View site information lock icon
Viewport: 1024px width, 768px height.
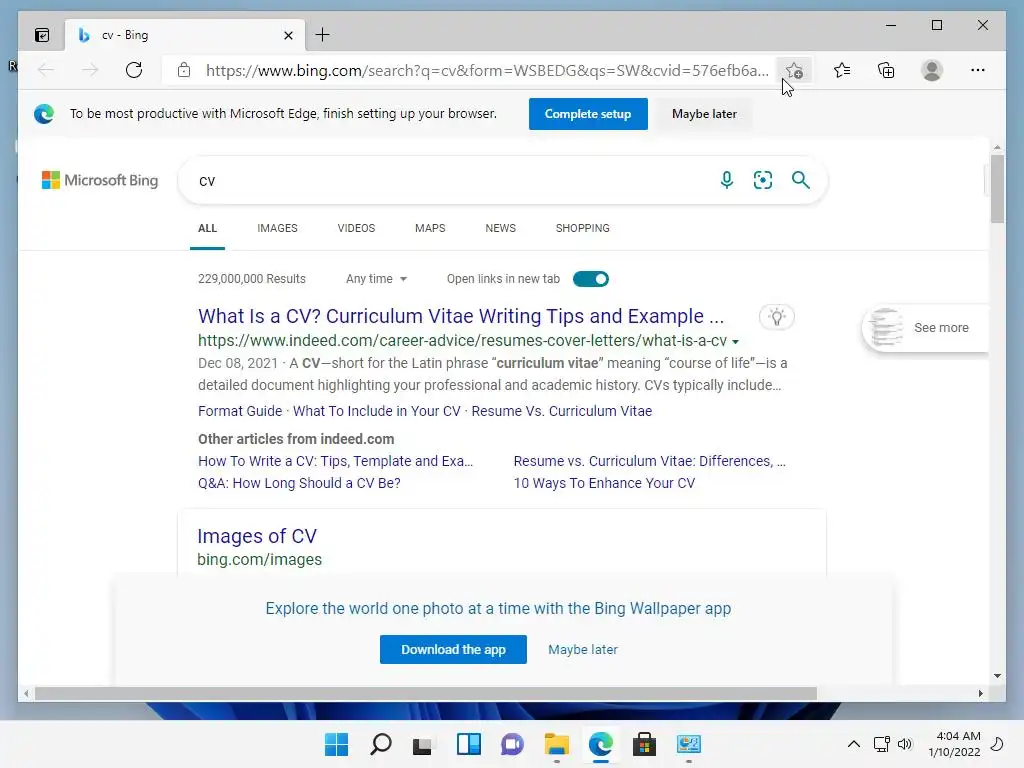pos(184,70)
